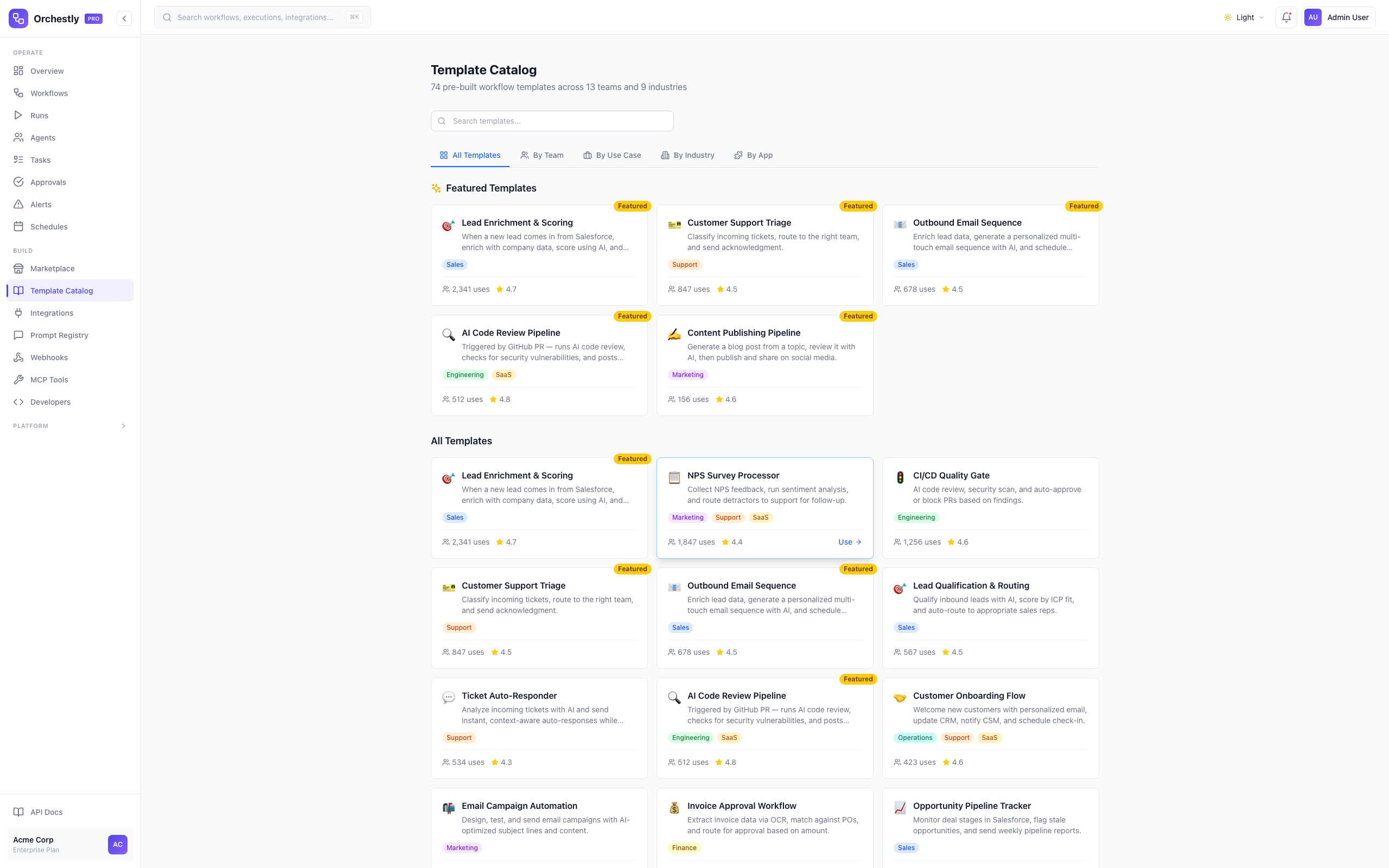The height and width of the screenshot is (868, 1389).
Task: Switch to the By Team tab
Action: pyautogui.click(x=542, y=155)
